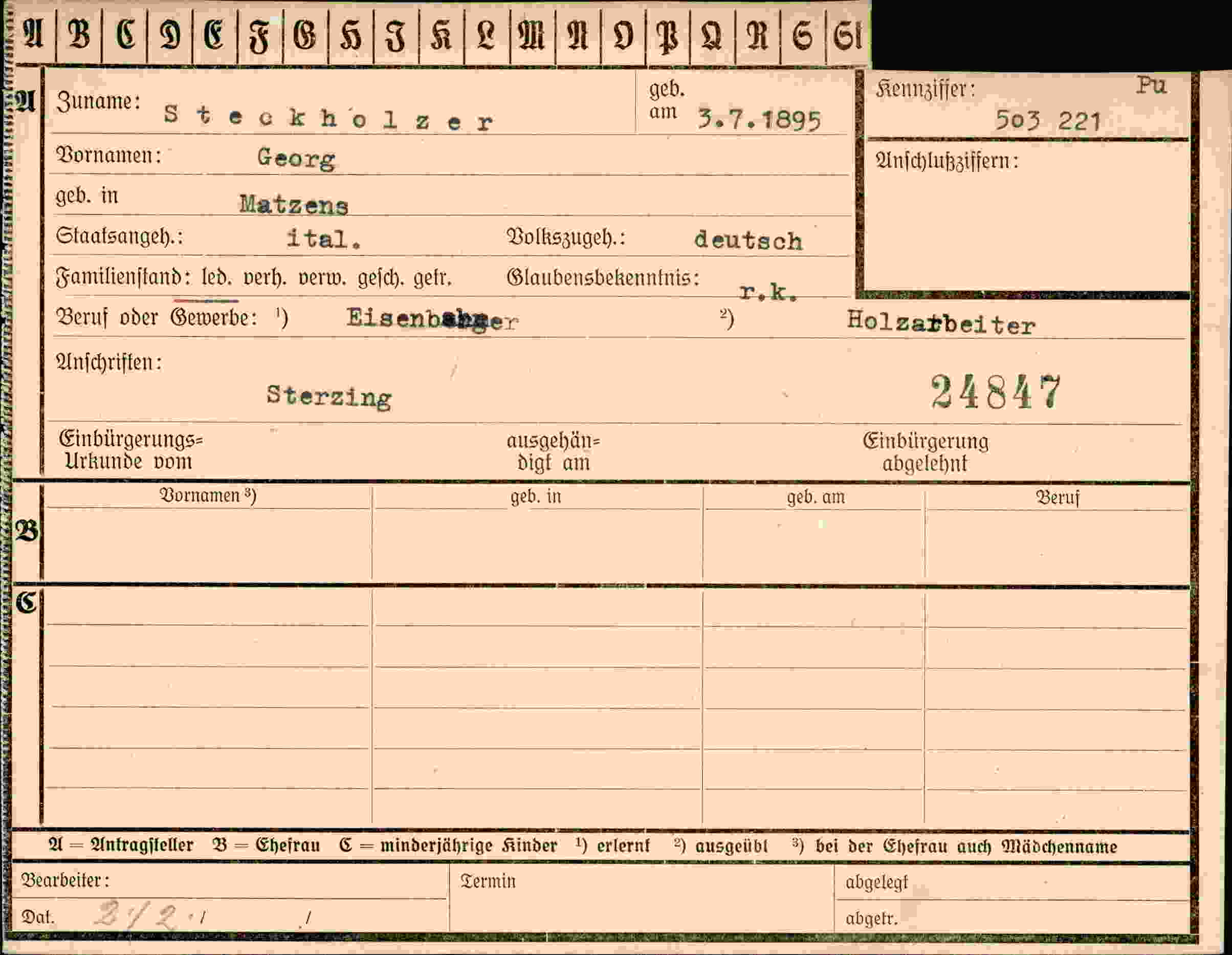Click the Kennziffer label

click(925, 89)
